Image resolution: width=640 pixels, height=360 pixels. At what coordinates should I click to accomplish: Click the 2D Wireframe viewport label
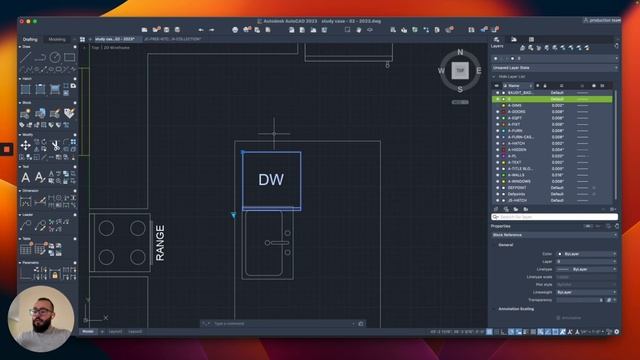tap(117, 48)
